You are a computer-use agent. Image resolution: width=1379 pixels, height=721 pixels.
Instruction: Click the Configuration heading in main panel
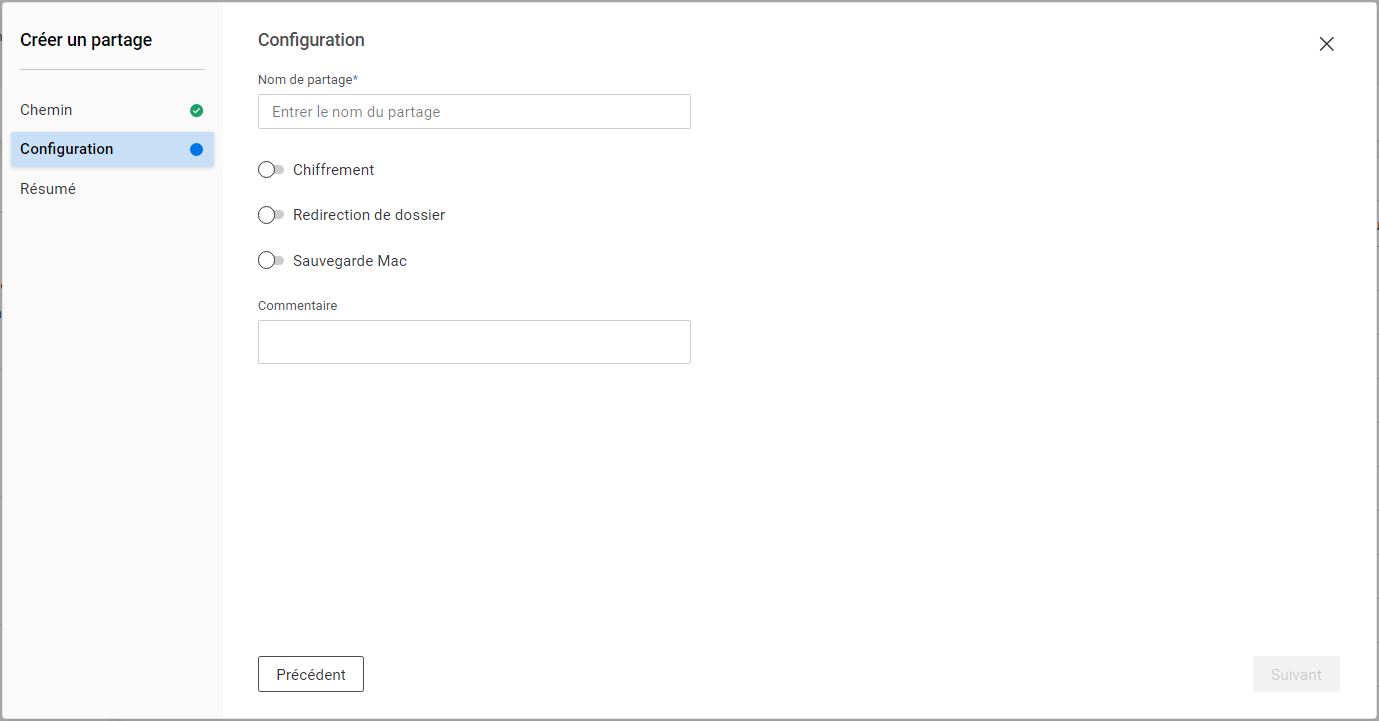click(x=311, y=40)
